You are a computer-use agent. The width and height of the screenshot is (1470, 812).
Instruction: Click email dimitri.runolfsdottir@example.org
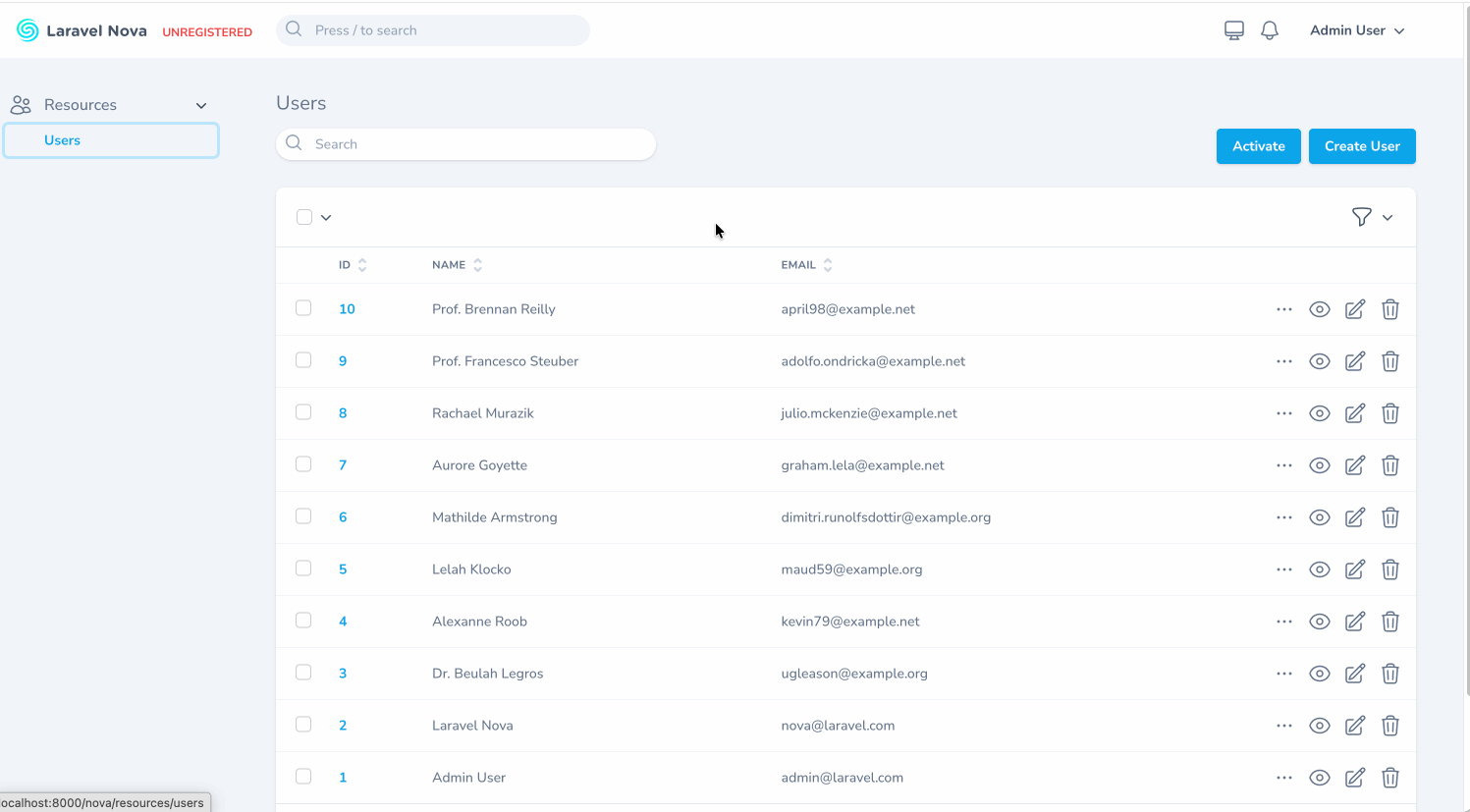(886, 517)
